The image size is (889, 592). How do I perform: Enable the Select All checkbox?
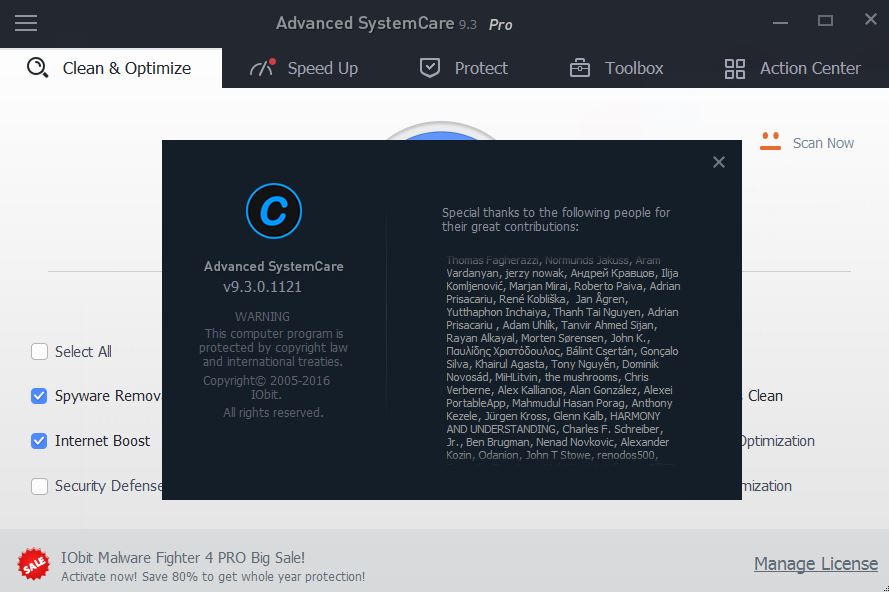(39, 351)
